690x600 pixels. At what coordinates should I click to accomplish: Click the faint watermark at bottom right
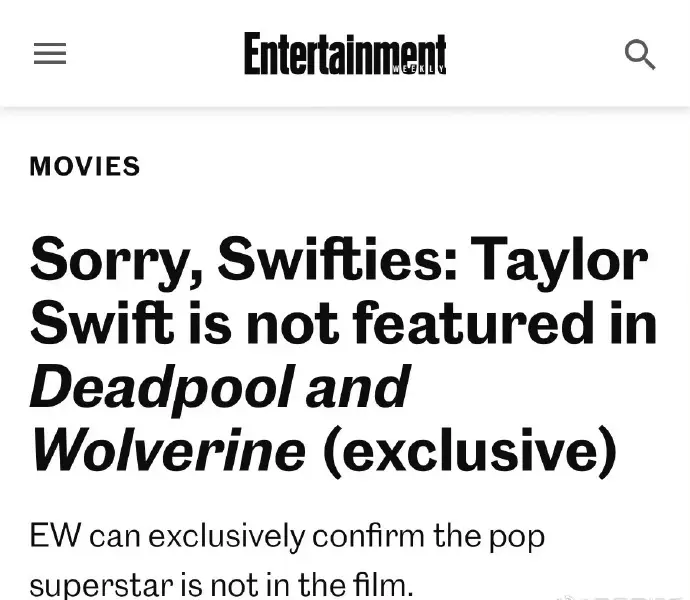click(623, 597)
